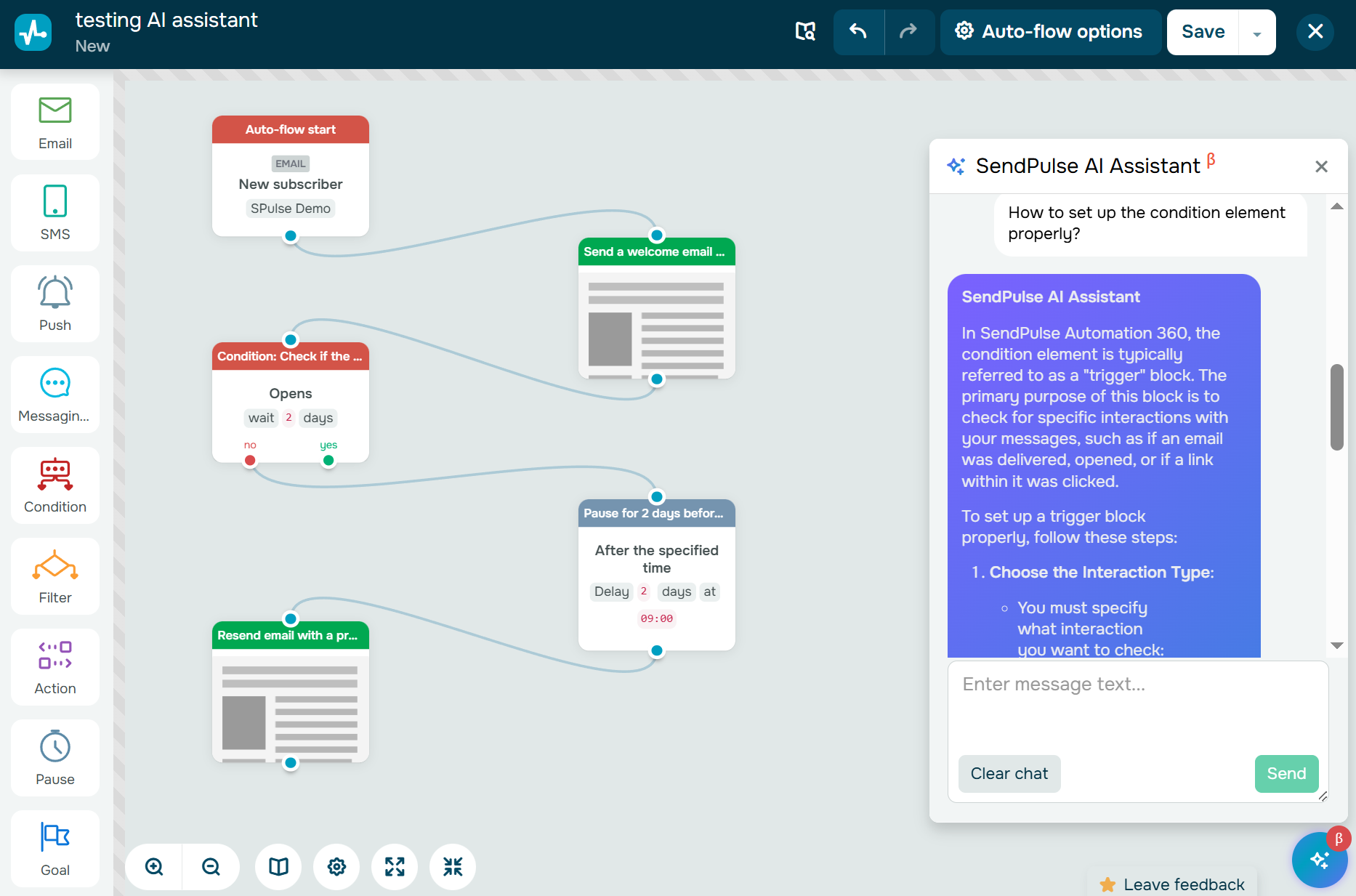Select the Condition element
Screen dimensions: 1356x896
tap(55, 485)
